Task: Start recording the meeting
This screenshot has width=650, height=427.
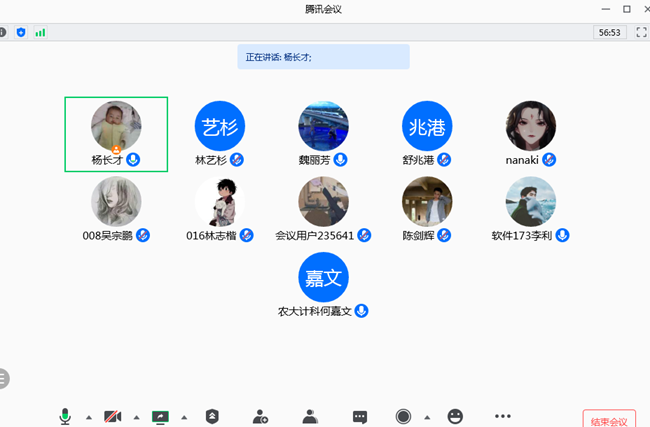Action: click(403, 416)
